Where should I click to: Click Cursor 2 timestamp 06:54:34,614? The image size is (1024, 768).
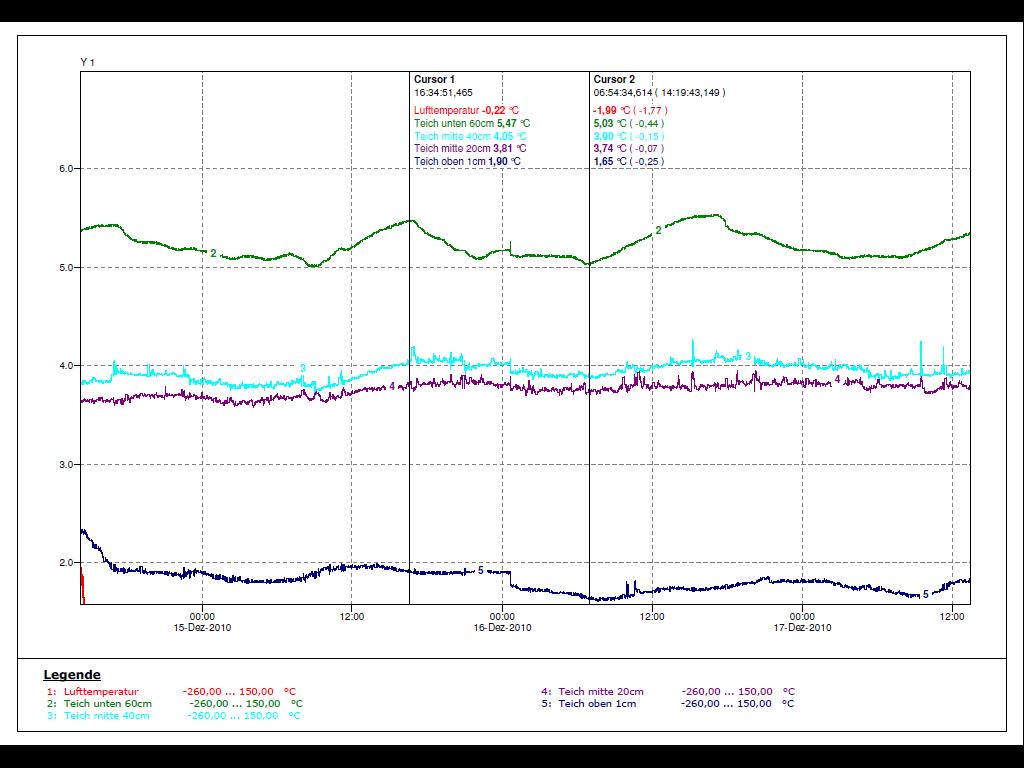[626, 92]
